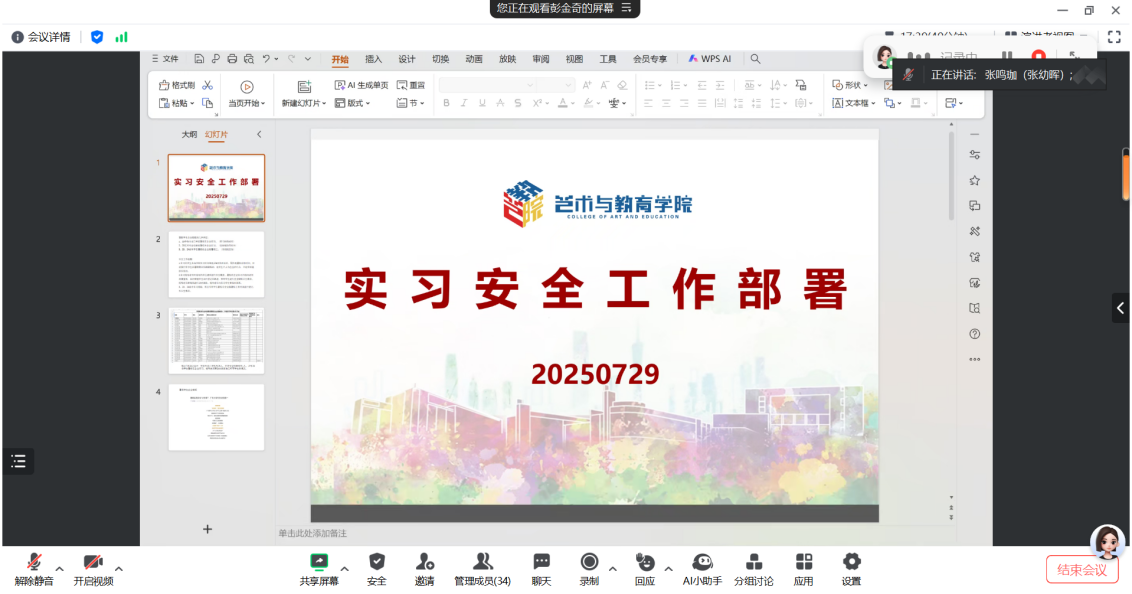Screen dimensions: 1132x594
Task: Unmute microphone with 解除静音
Action: (x=34, y=563)
